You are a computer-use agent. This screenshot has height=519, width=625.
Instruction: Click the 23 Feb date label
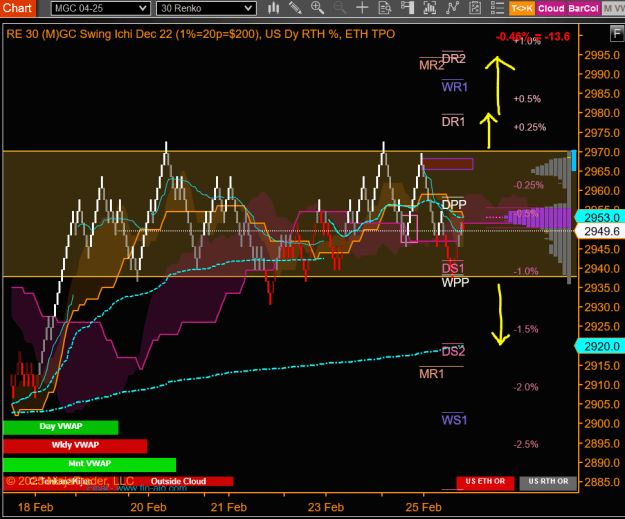tap(326, 507)
